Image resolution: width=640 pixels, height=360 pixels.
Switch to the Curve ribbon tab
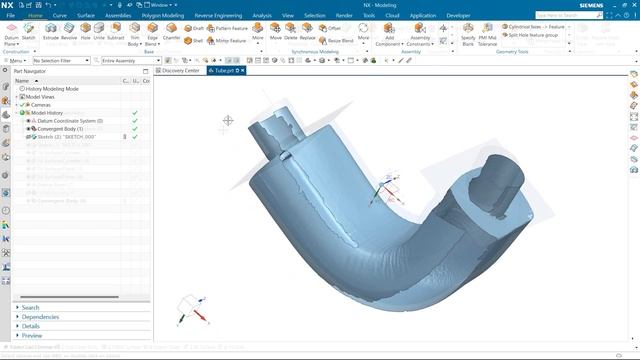tap(60, 16)
